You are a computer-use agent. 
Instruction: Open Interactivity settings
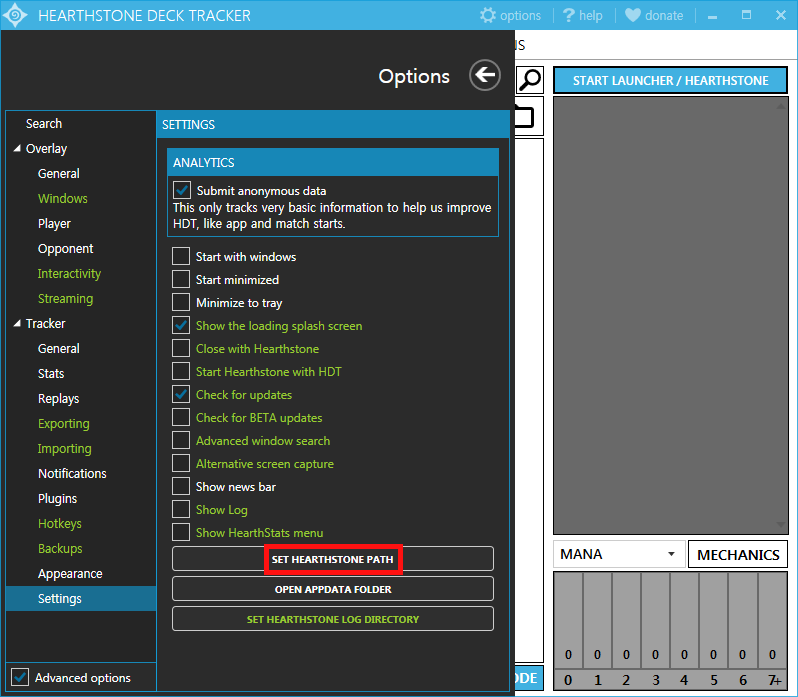tap(69, 274)
